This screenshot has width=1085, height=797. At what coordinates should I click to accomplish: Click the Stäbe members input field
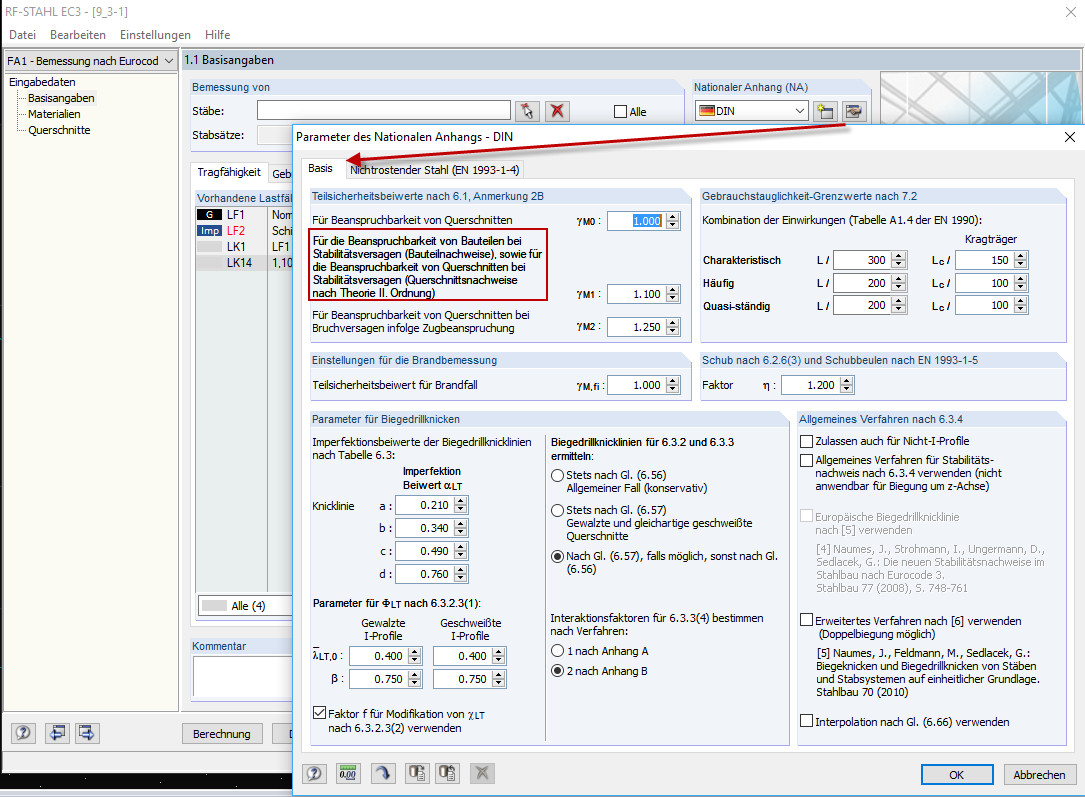[x=384, y=111]
